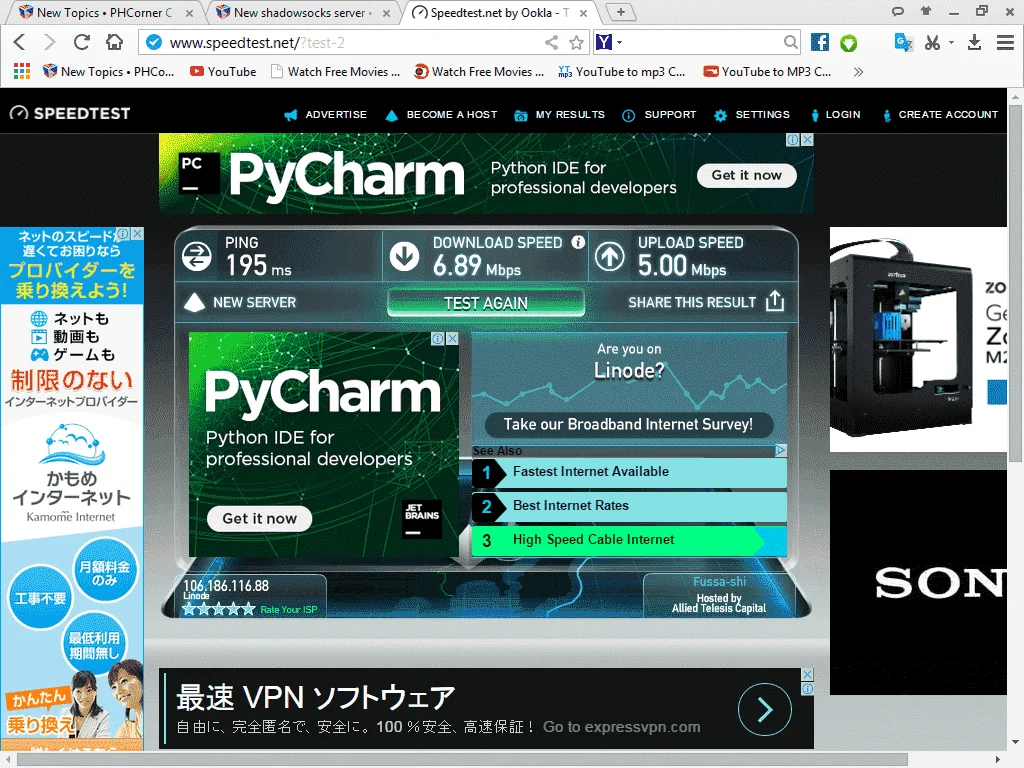
Task: Open the SUPPORT menu item
Action: click(659, 115)
